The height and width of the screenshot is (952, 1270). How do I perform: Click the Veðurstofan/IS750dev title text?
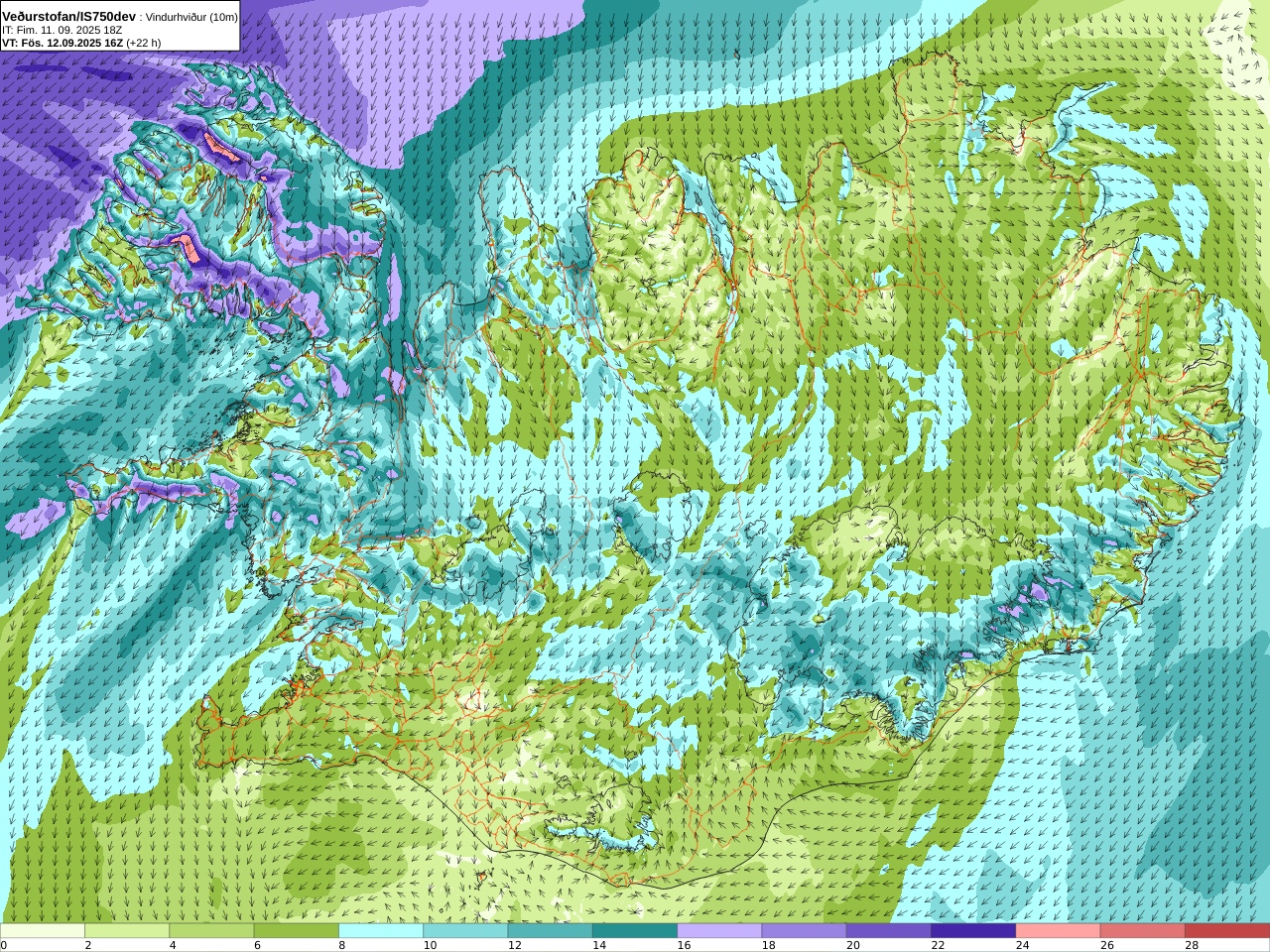(x=69, y=17)
